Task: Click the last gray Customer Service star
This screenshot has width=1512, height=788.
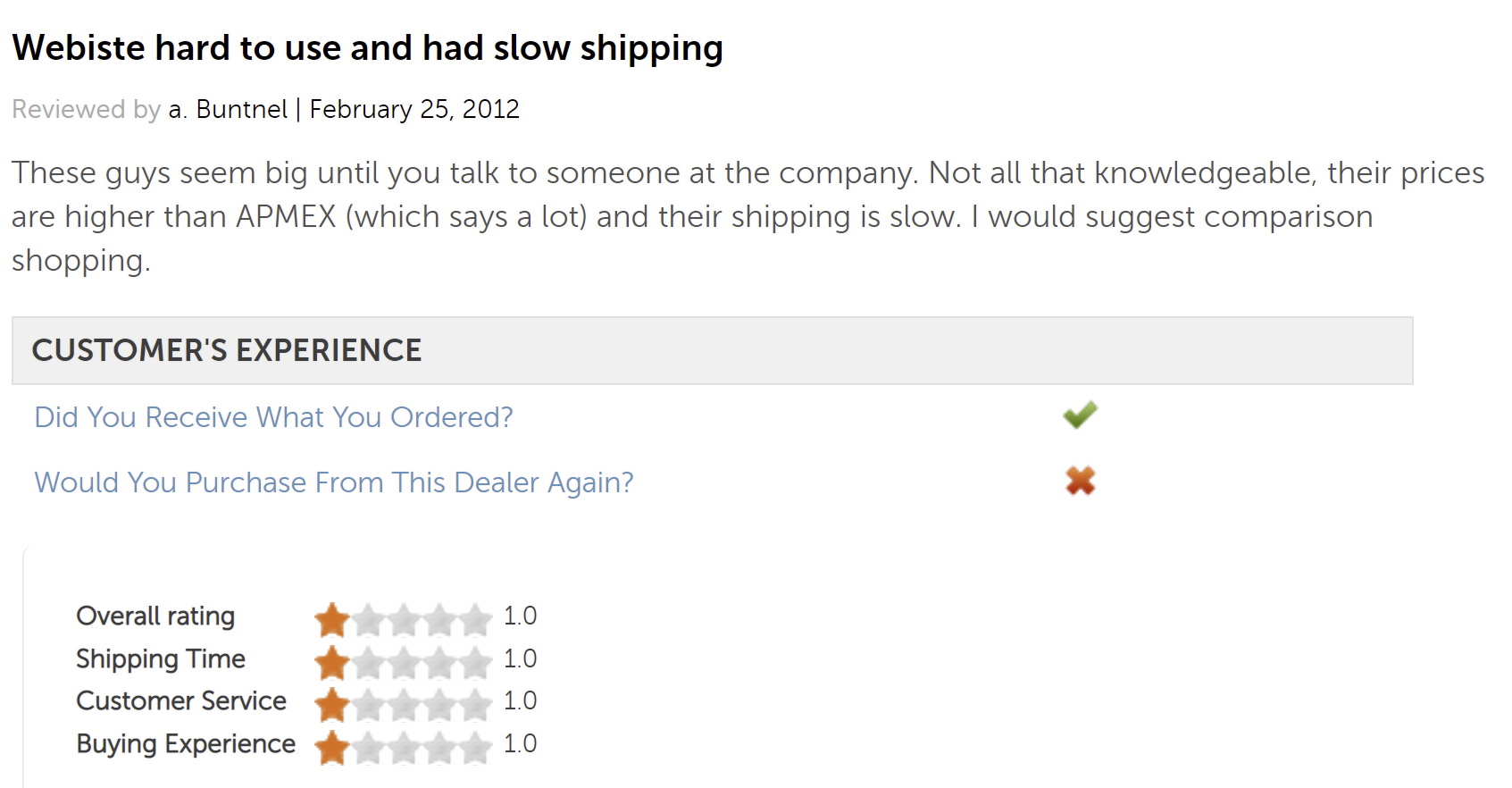Action: point(476,704)
